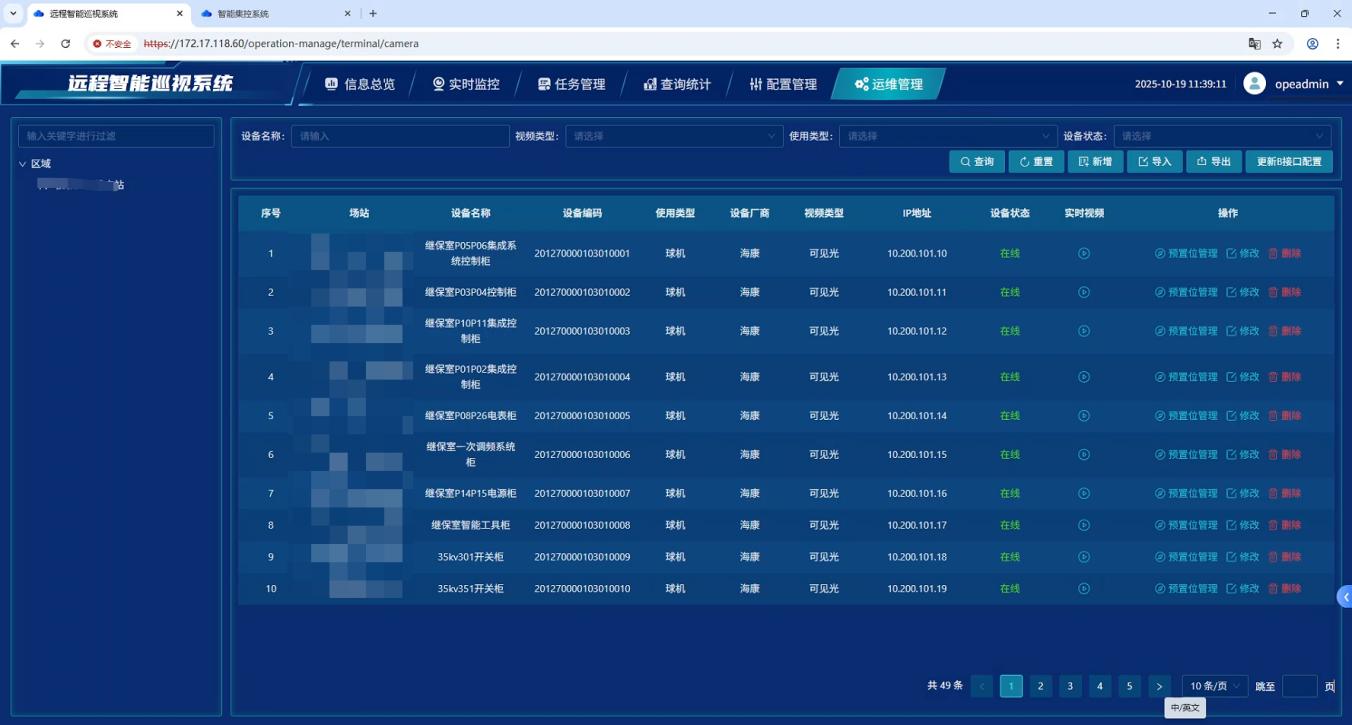Click the 导出 export button
The width and height of the screenshot is (1352, 725).
pos(1213,162)
